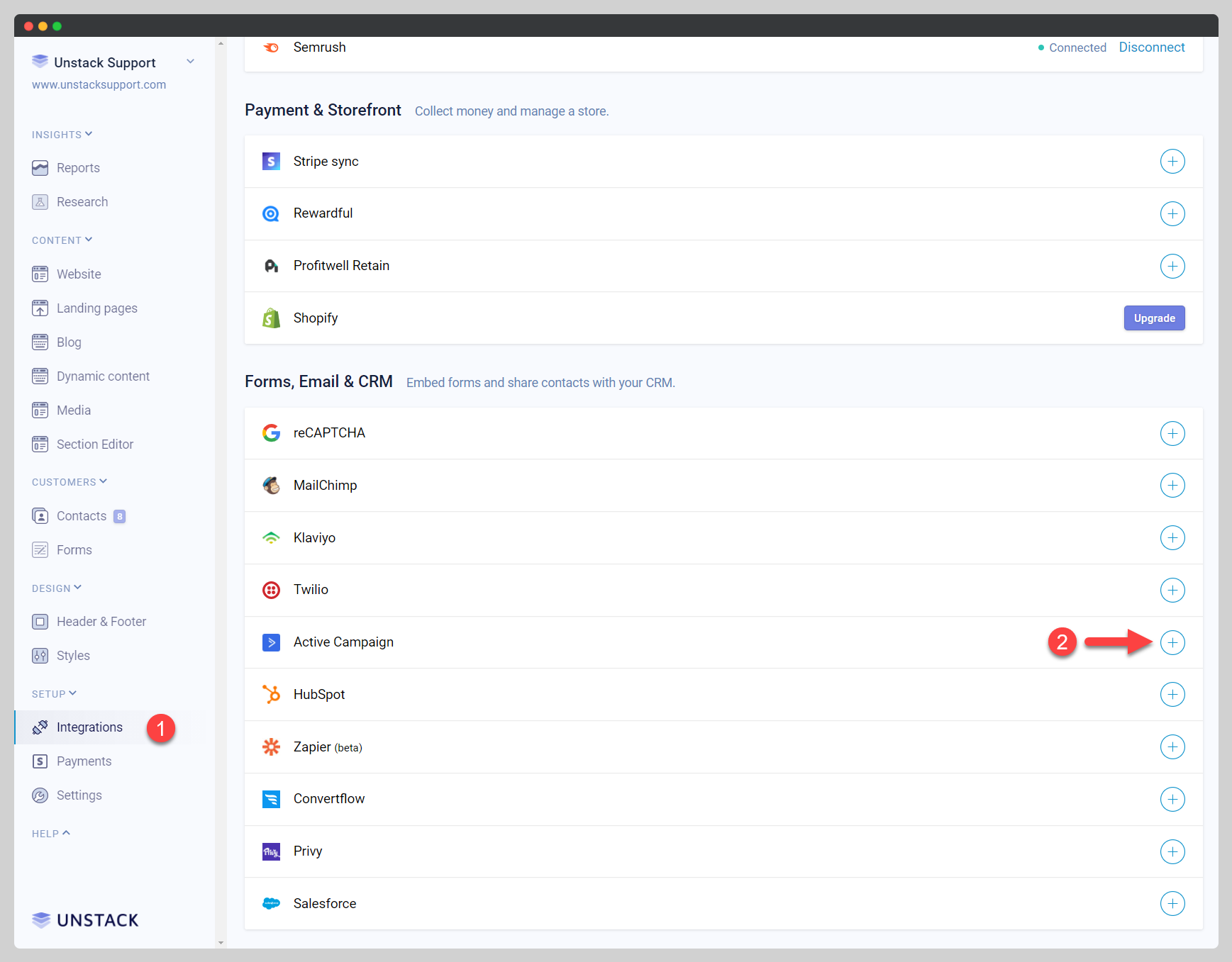Add the HubSpot integration plus icon
Image resolution: width=1232 pixels, height=962 pixels.
(x=1172, y=695)
